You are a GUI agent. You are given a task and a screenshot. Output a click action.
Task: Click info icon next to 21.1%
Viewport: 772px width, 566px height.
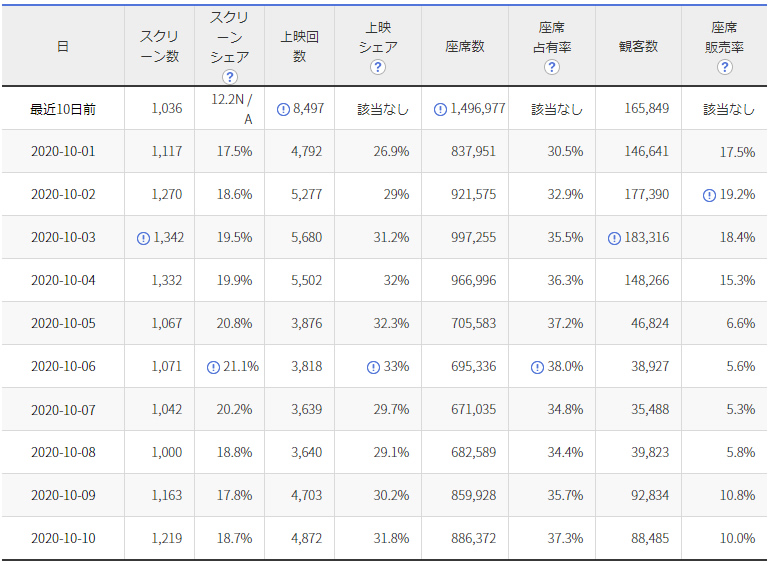point(213,367)
